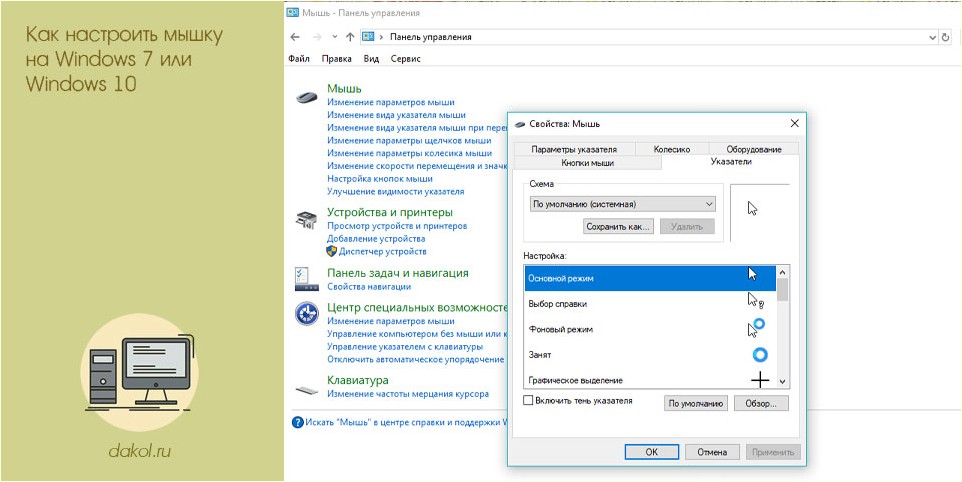Enable the Включить тень указателя checkbox

[x=528, y=400]
